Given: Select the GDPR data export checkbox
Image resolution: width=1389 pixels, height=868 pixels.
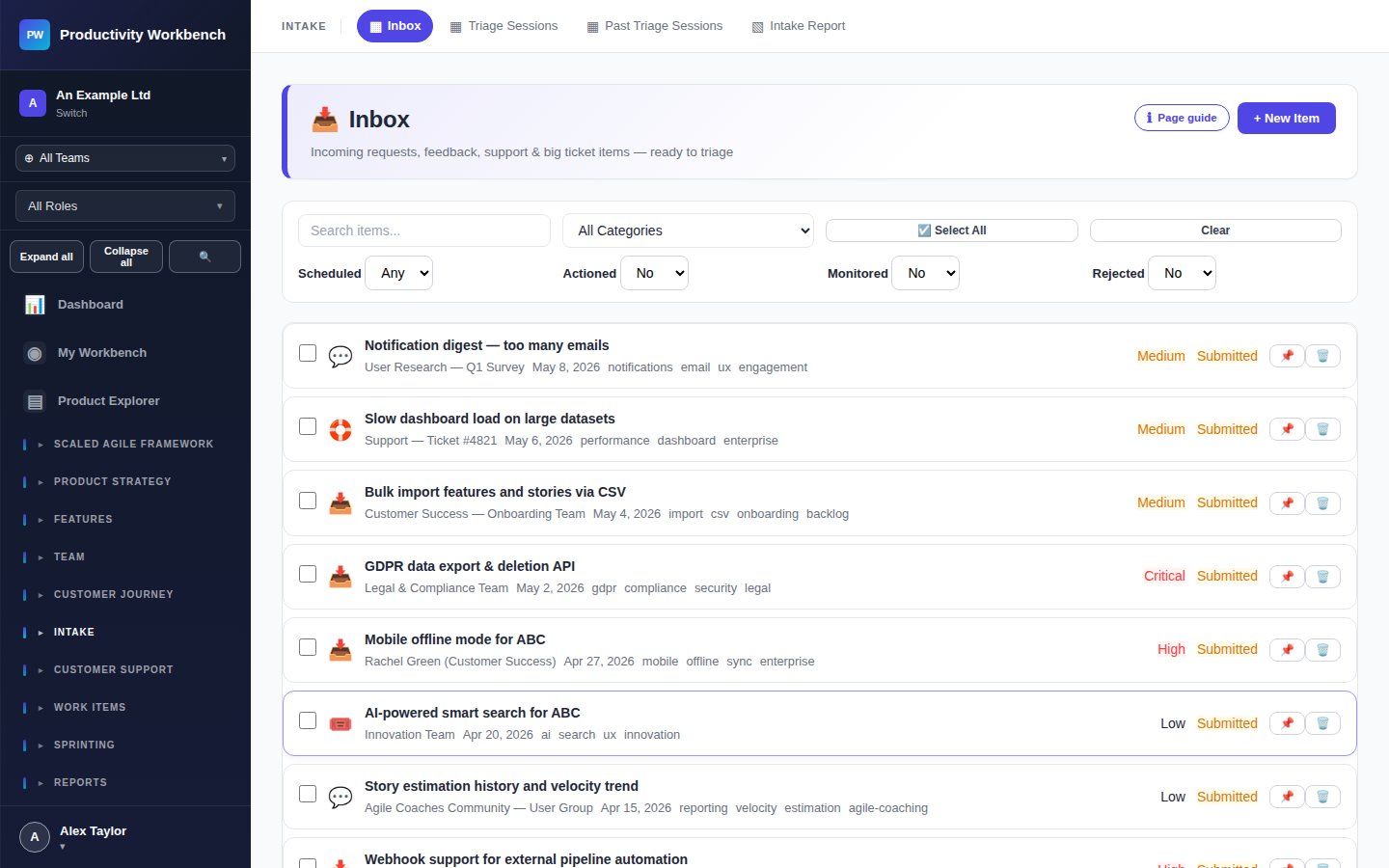Looking at the screenshot, I should (308, 574).
